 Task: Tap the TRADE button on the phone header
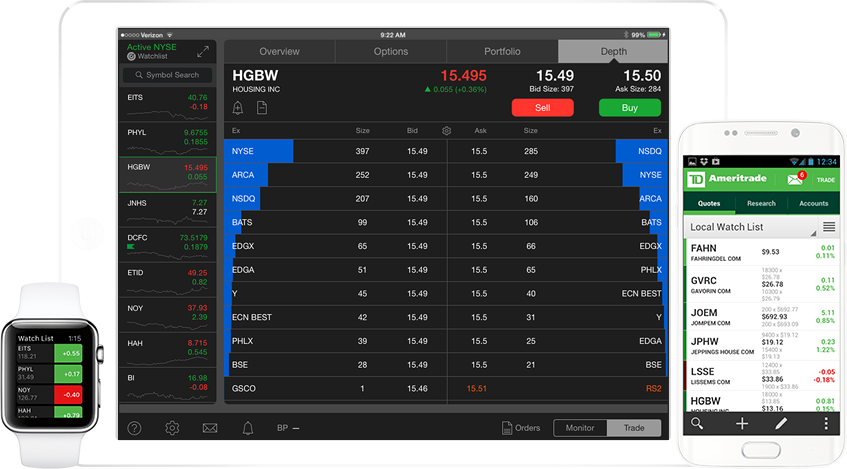tap(825, 180)
